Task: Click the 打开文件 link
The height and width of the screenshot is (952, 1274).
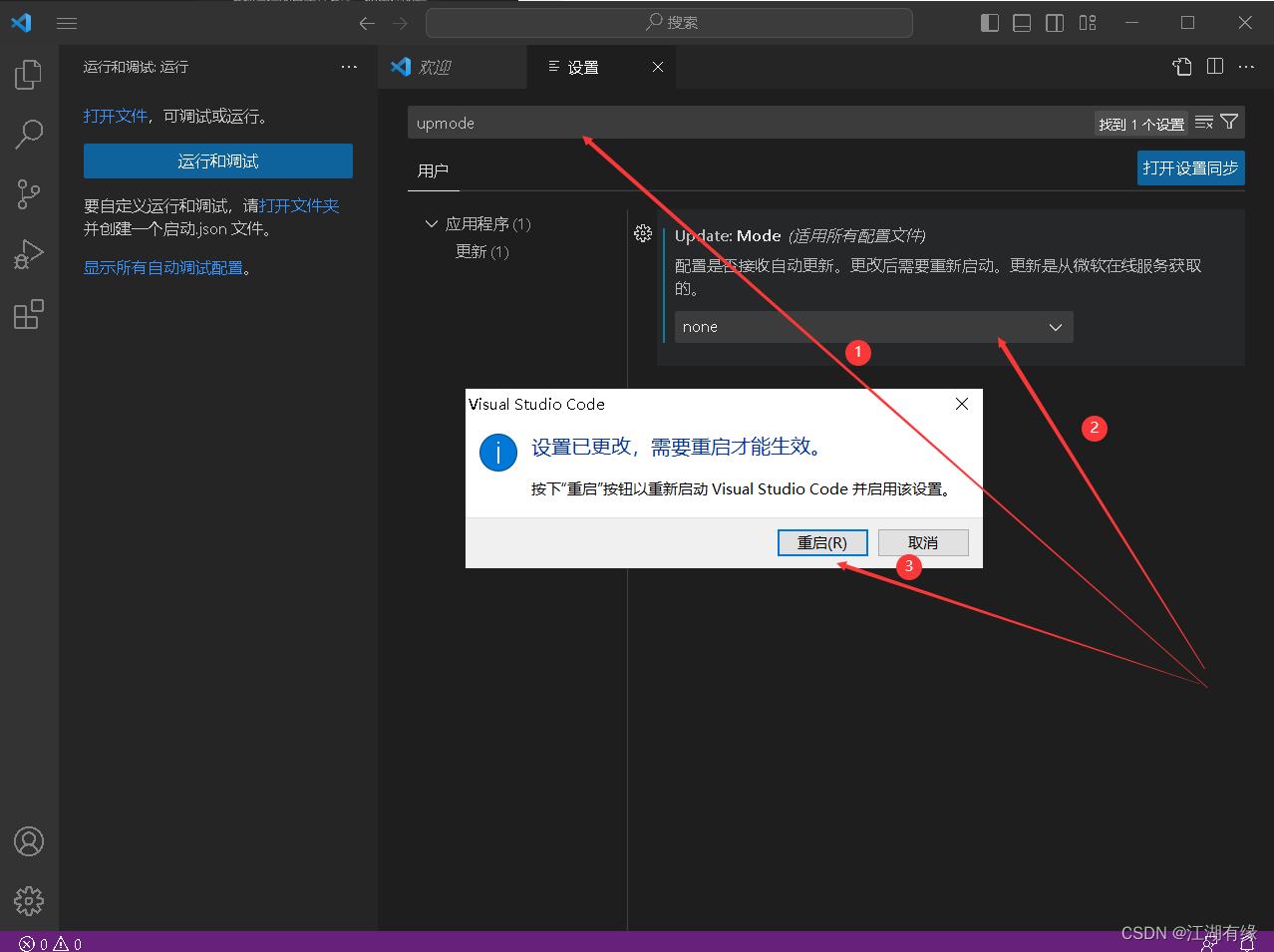Action: (116, 117)
